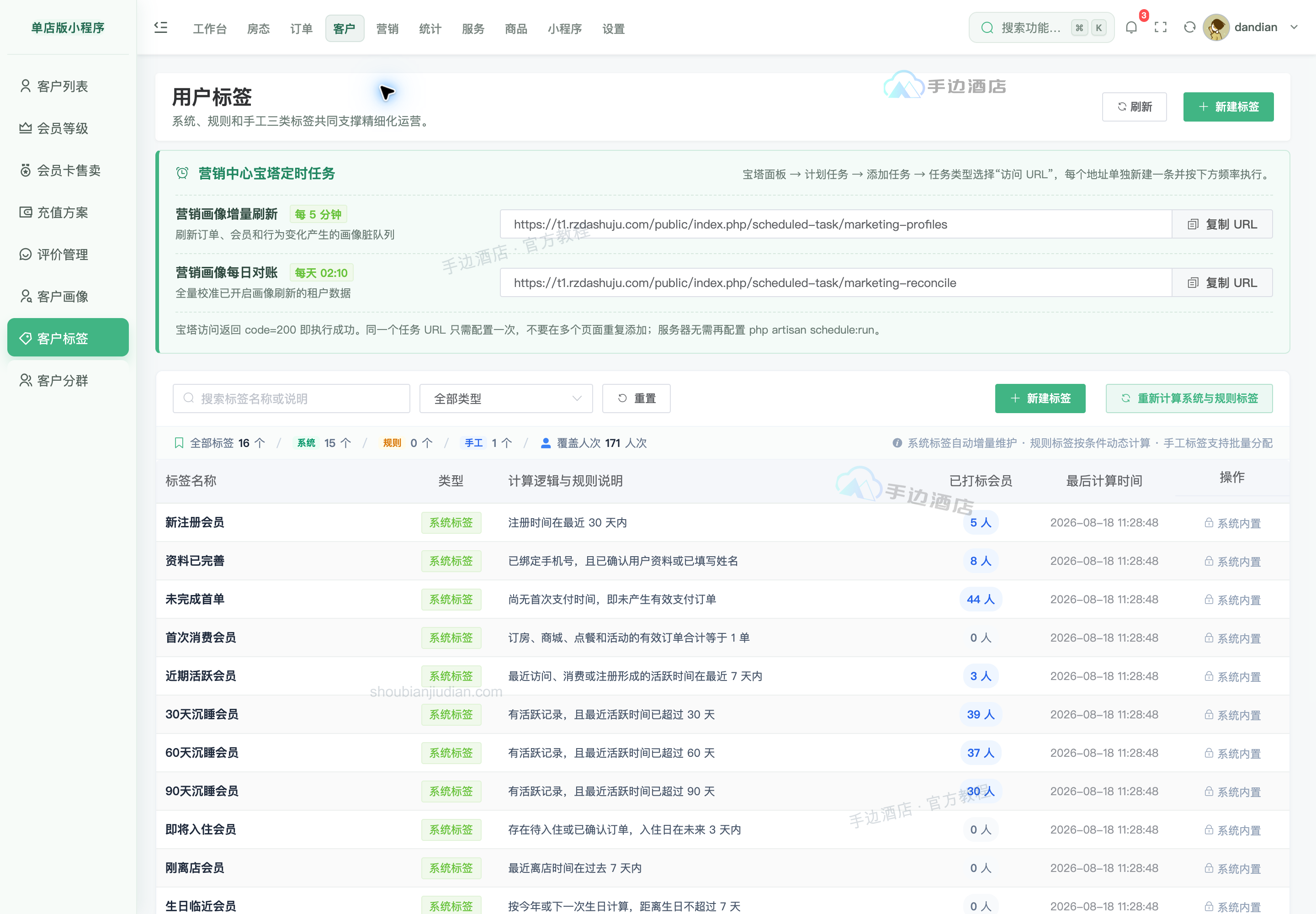Open 评价管理 in the sidebar
Viewport: 1316px width, 914px height.
pyautogui.click(x=68, y=254)
